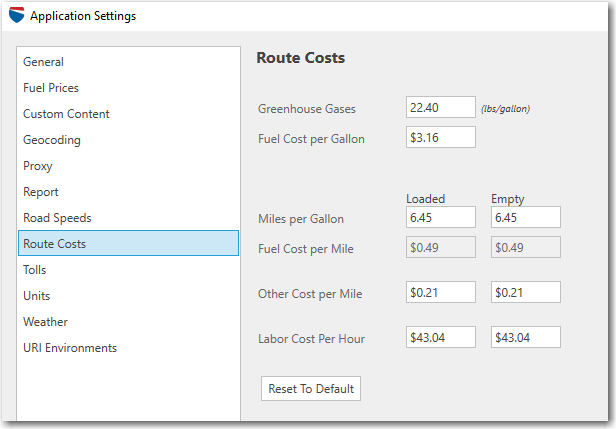
Task: Click the Loaded column header
Action: [425, 198]
